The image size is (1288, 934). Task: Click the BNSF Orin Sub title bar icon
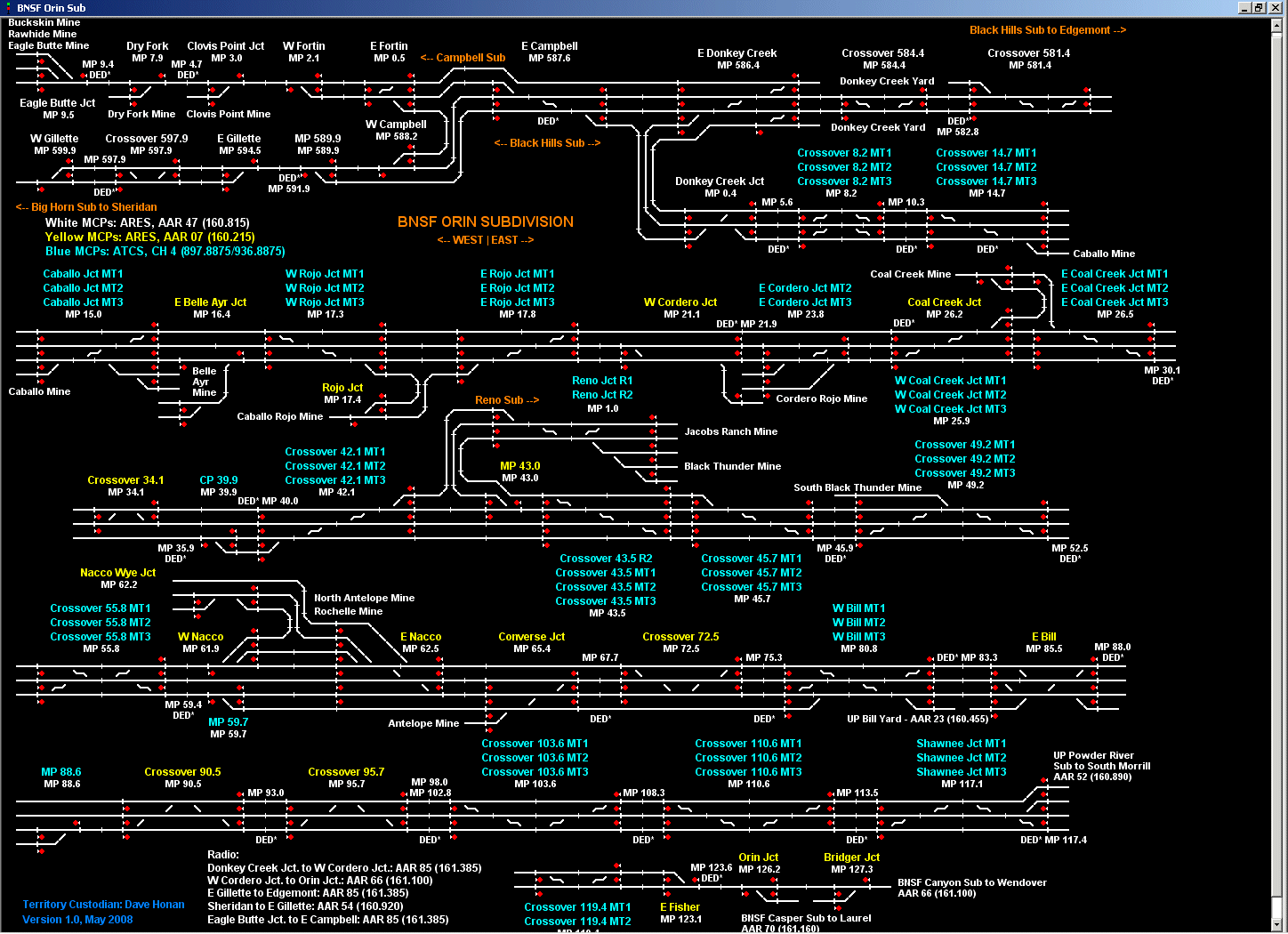click(8, 8)
